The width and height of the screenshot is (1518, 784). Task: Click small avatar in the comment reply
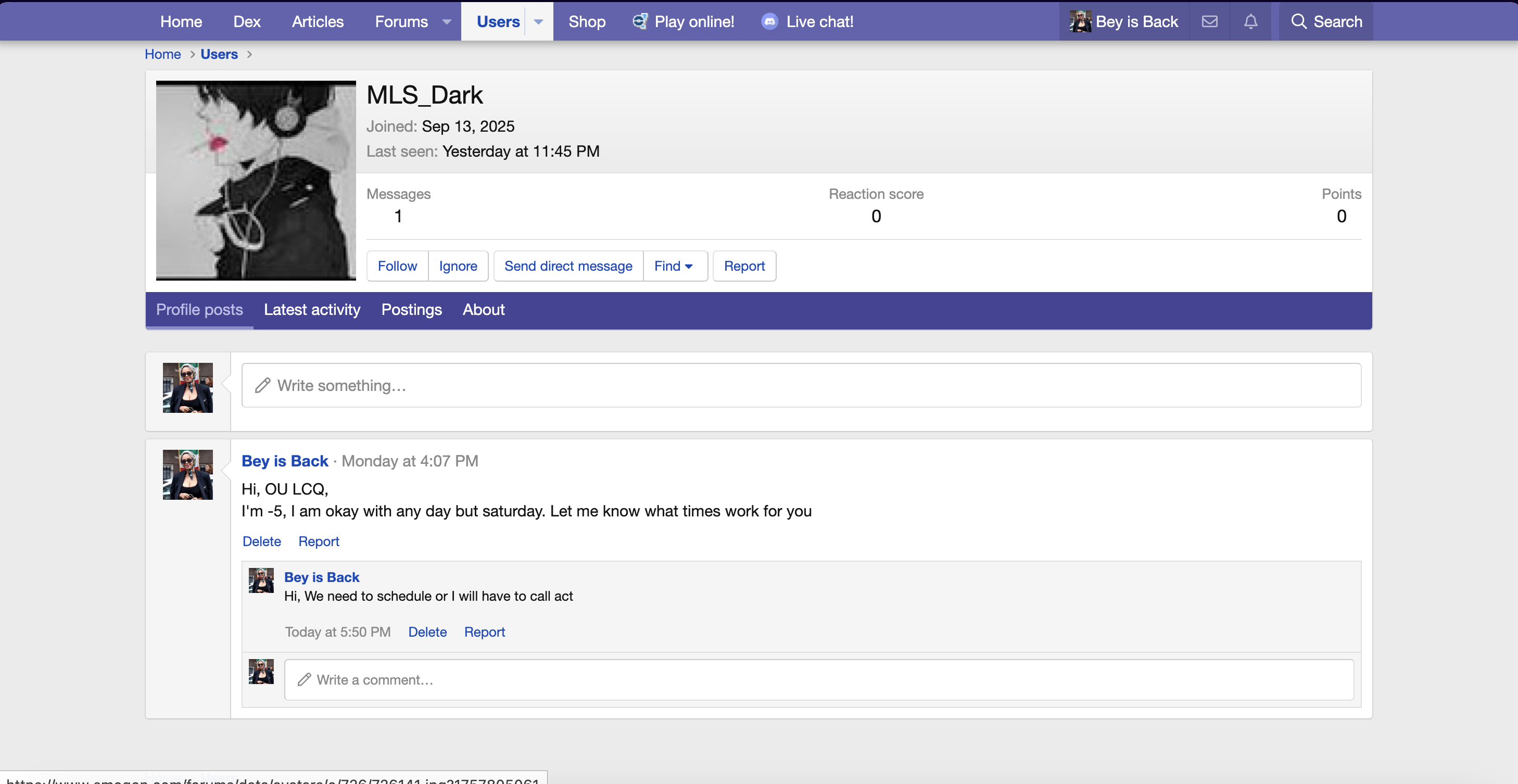(x=261, y=580)
